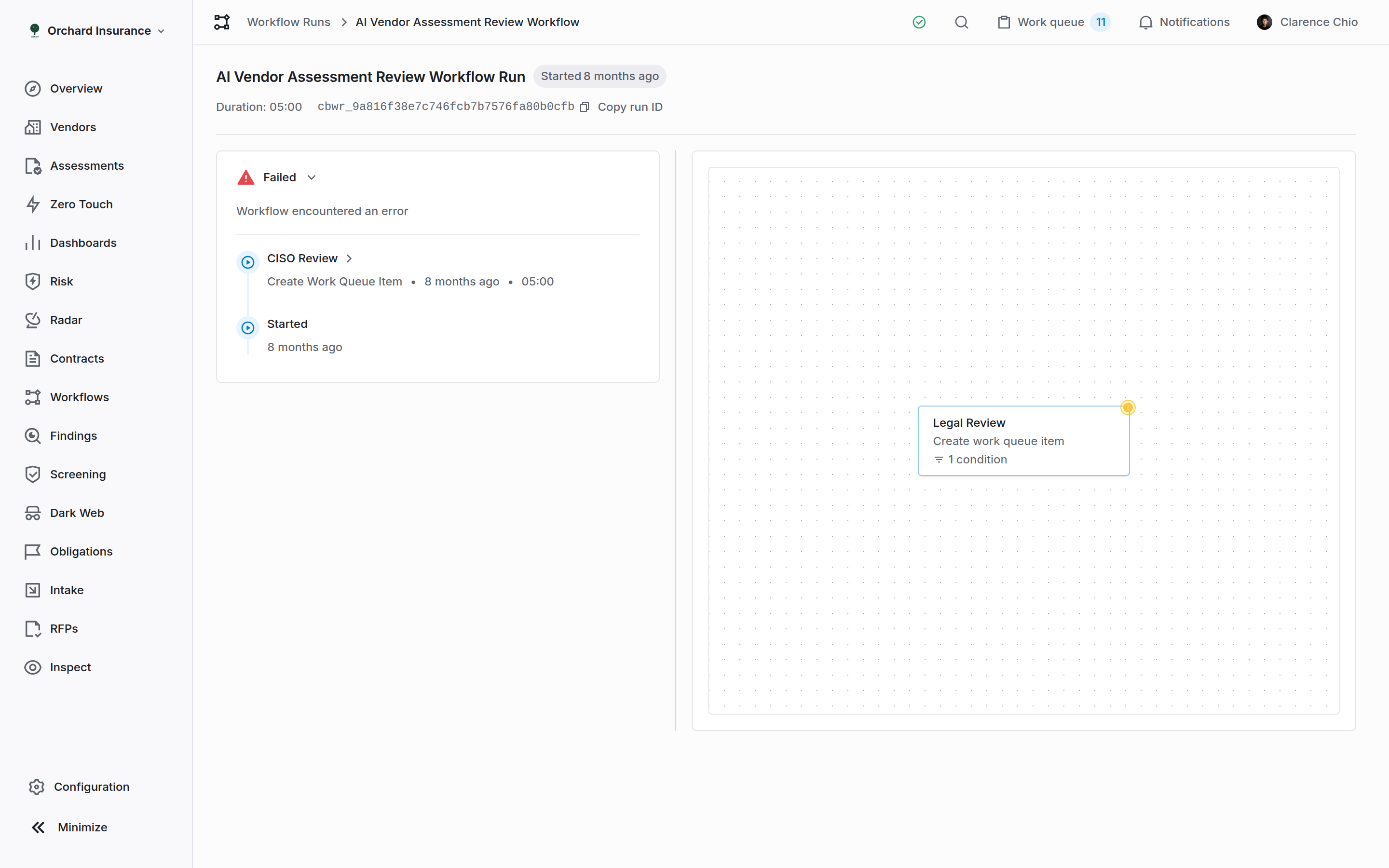This screenshot has width=1389, height=868.
Task: Open the Assessments document icon
Action: (x=33, y=166)
